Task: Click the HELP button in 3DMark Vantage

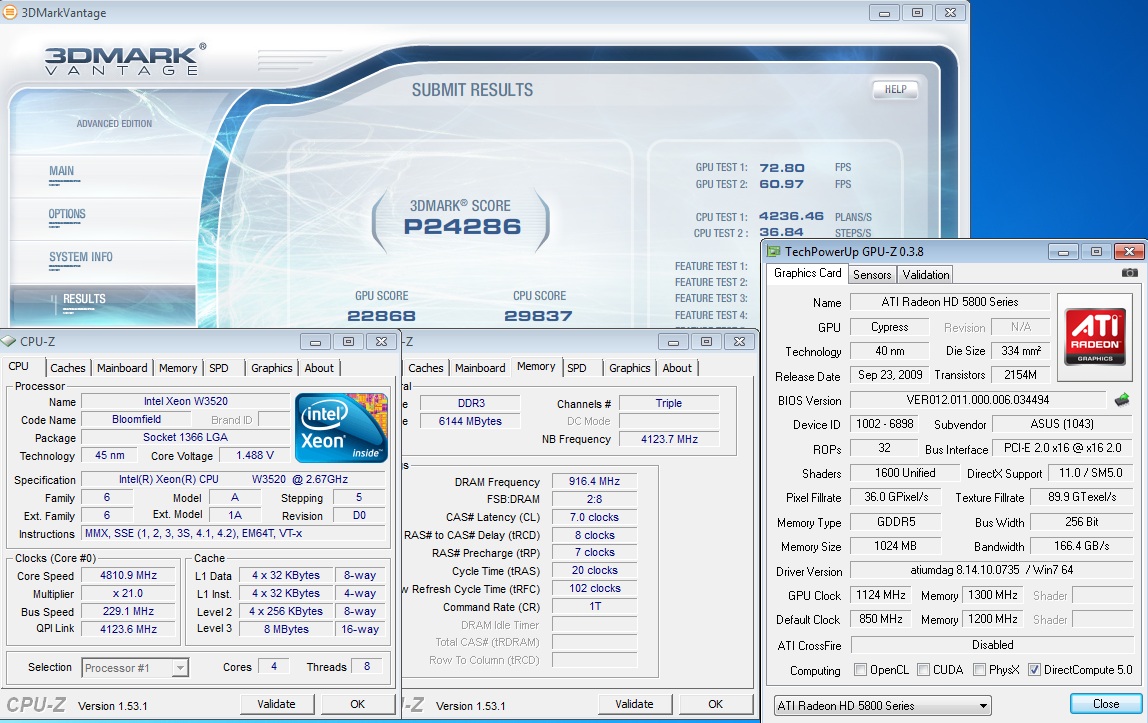Action: click(x=895, y=89)
